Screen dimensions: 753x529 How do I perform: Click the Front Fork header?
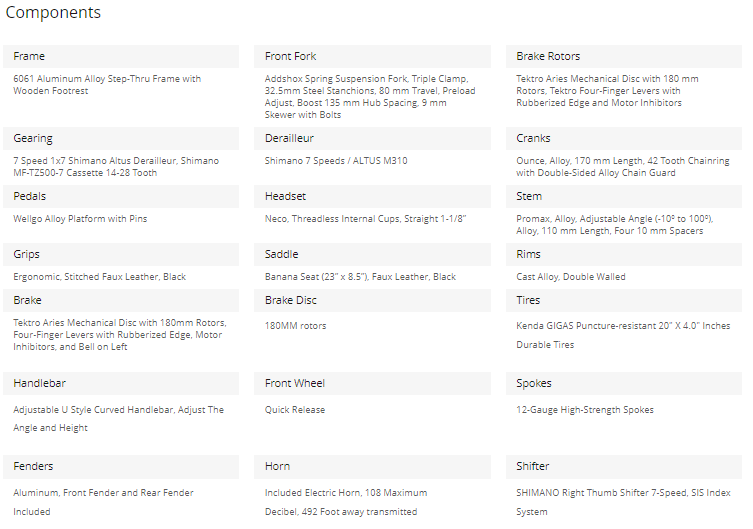pos(372,56)
